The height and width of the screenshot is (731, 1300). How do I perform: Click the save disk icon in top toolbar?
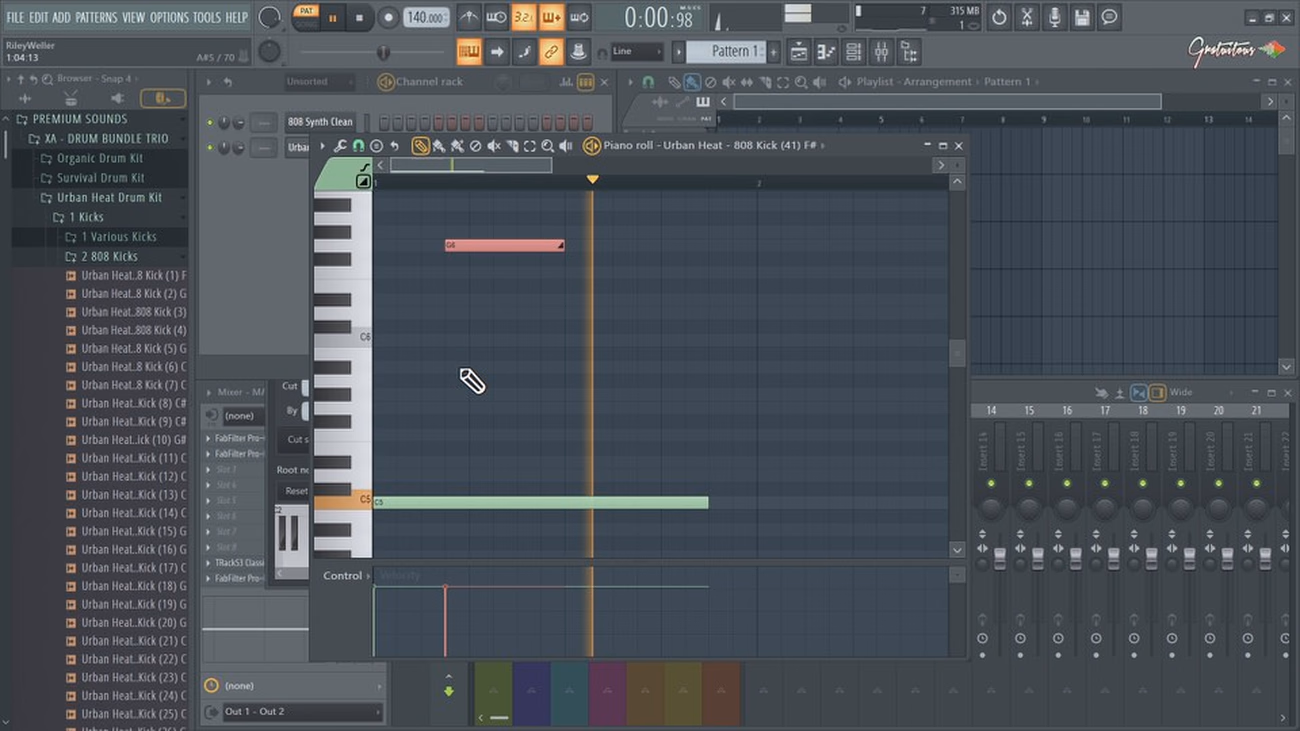[x=1082, y=18]
